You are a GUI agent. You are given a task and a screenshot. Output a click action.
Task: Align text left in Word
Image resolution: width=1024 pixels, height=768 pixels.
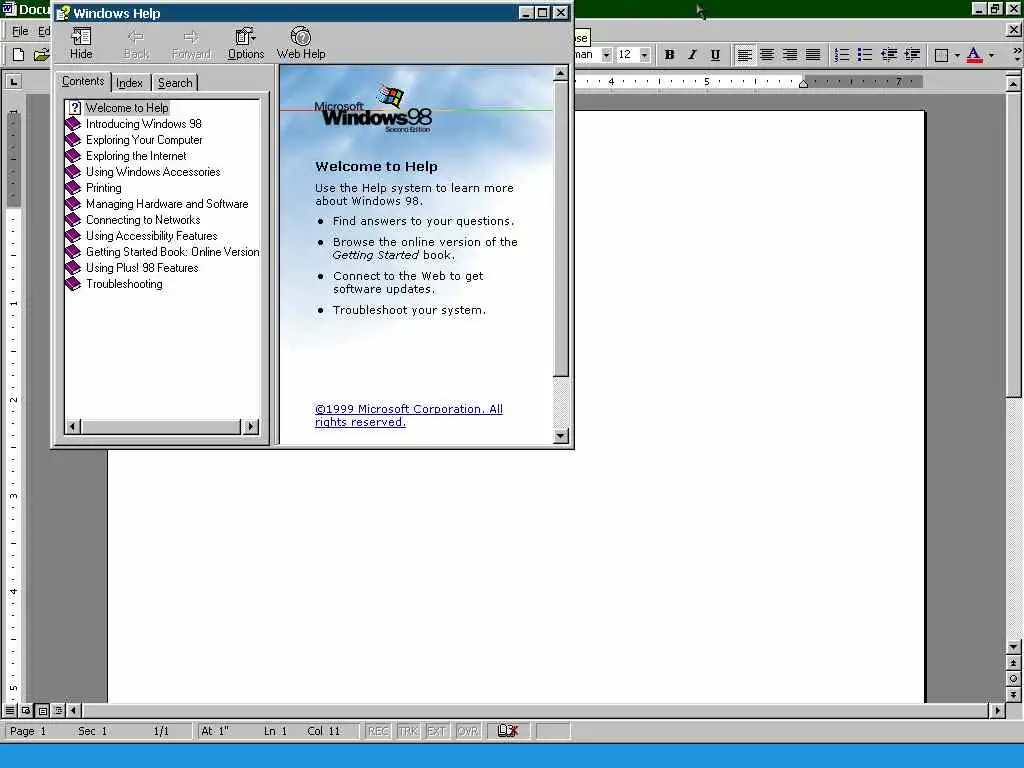(744, 55)
